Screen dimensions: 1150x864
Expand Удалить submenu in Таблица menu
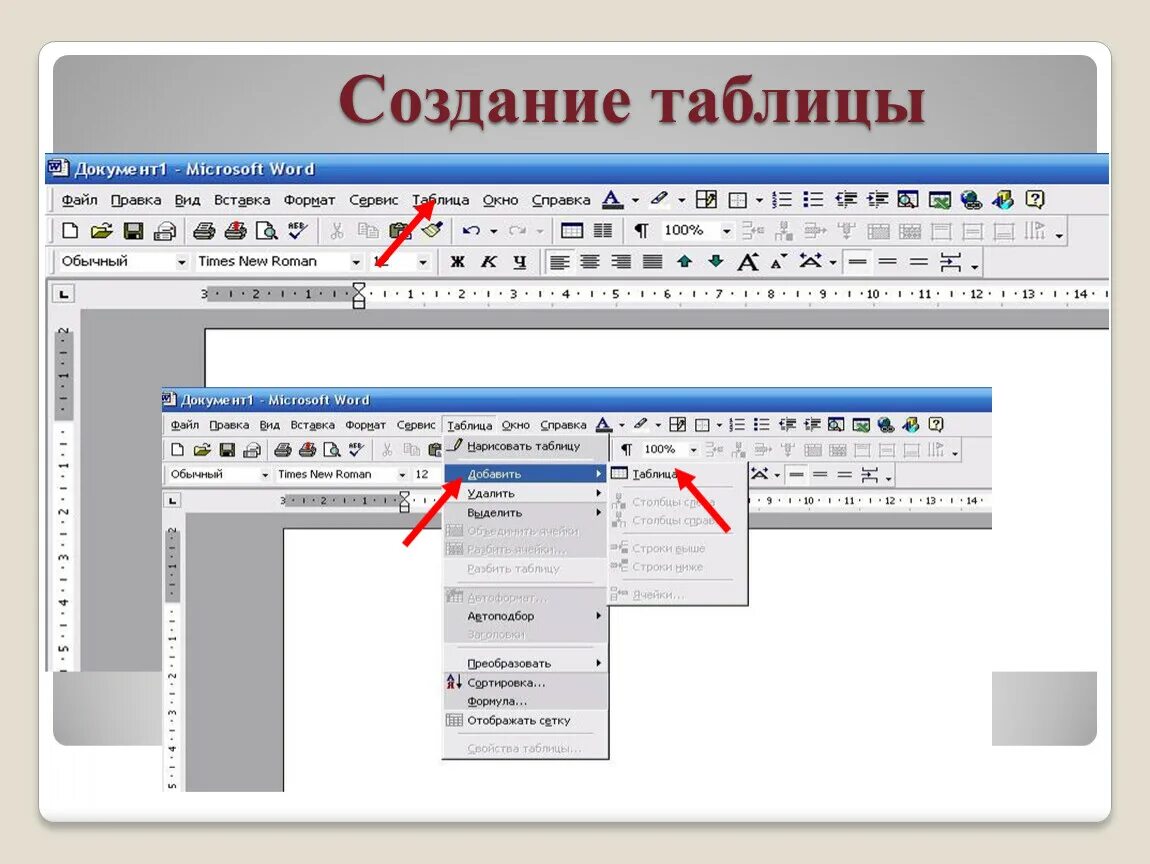pos(527,494)
